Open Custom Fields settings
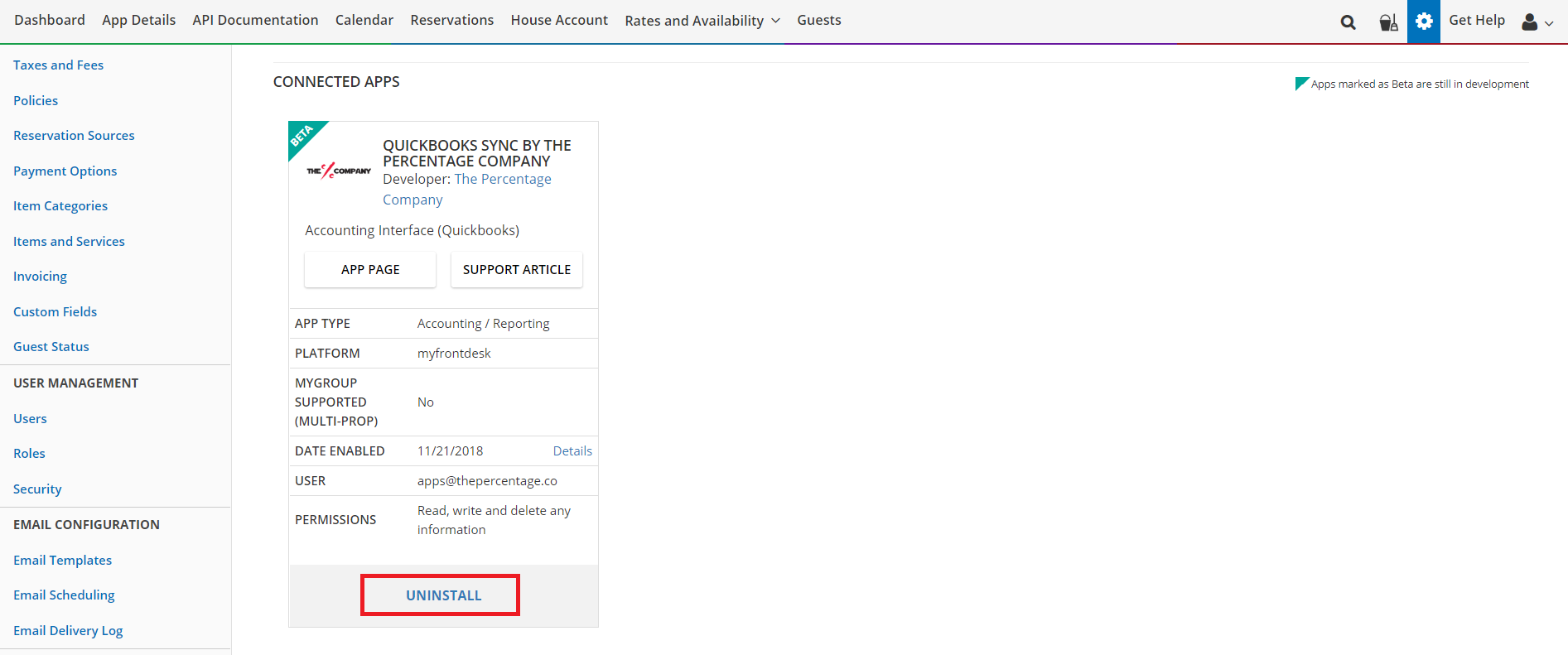This screenshot has width=1568, height=655. pyautogui.click(x=55, y=312)
